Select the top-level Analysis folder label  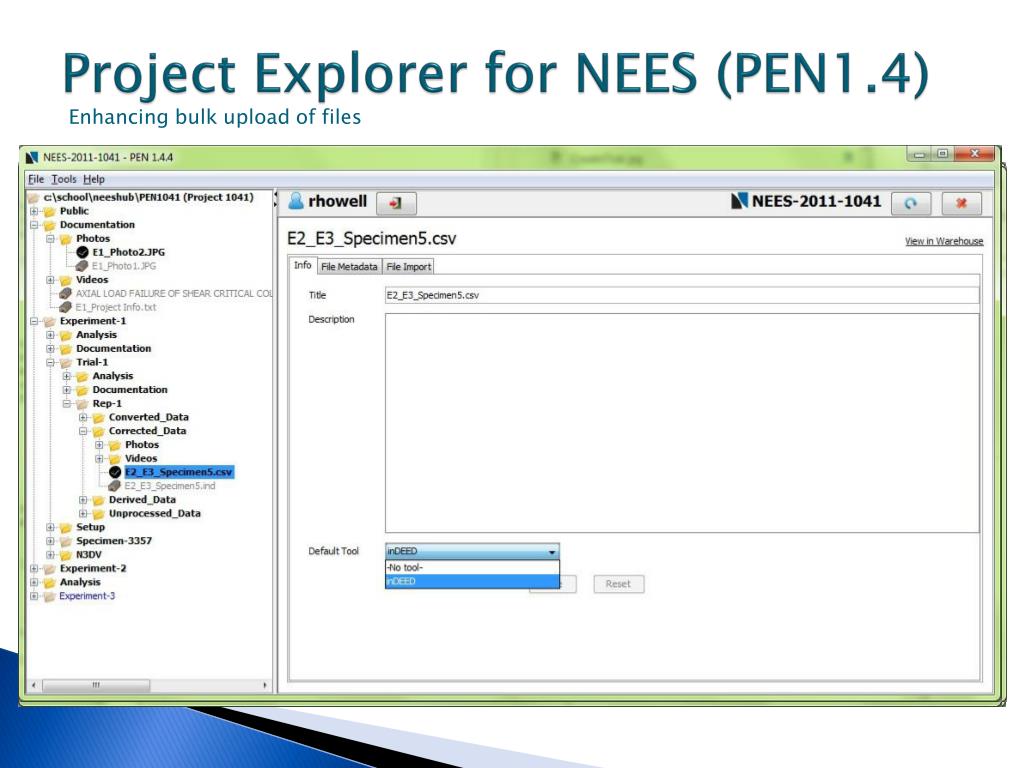(x=80, y=582)
